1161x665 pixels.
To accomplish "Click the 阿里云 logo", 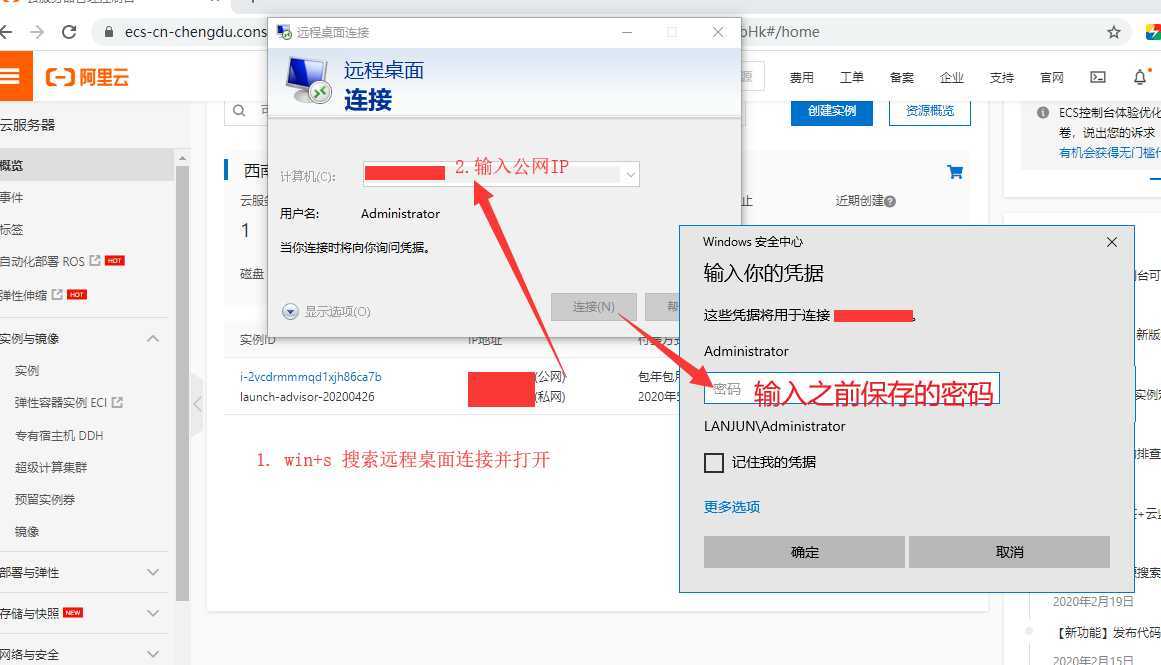I will [x=87, y=77].
